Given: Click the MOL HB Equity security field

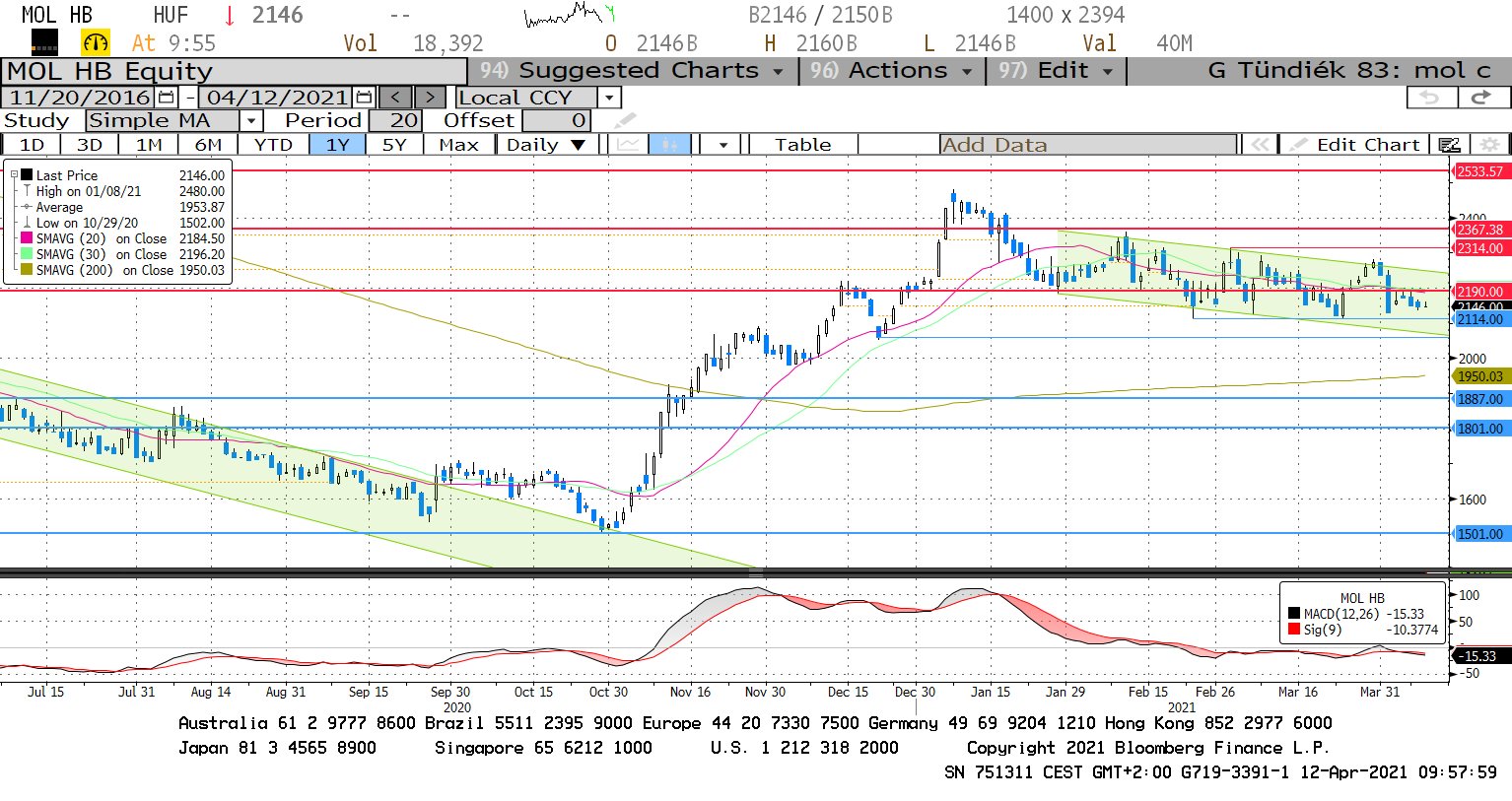Looking at the screenshot, I should pos(235,72).
